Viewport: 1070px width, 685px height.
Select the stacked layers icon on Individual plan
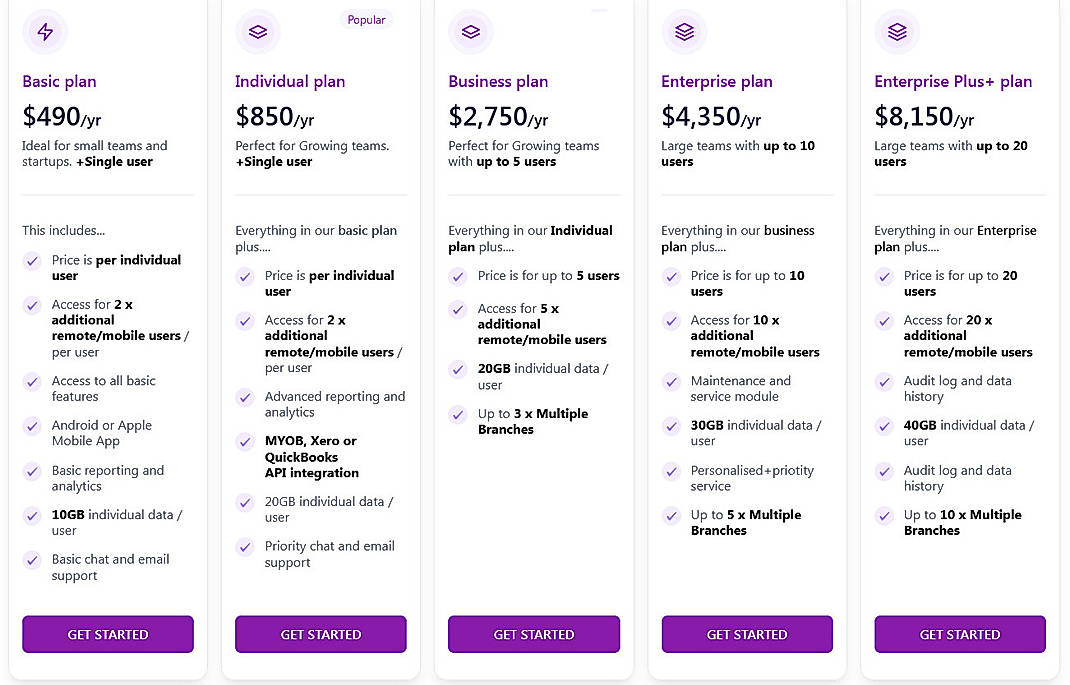pyautogui.click(x=258, y=32)
